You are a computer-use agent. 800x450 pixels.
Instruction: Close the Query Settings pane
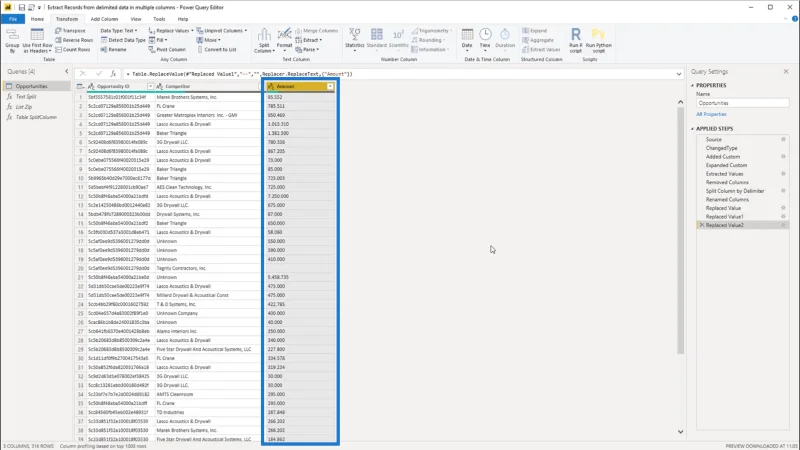tap(786, 71)
